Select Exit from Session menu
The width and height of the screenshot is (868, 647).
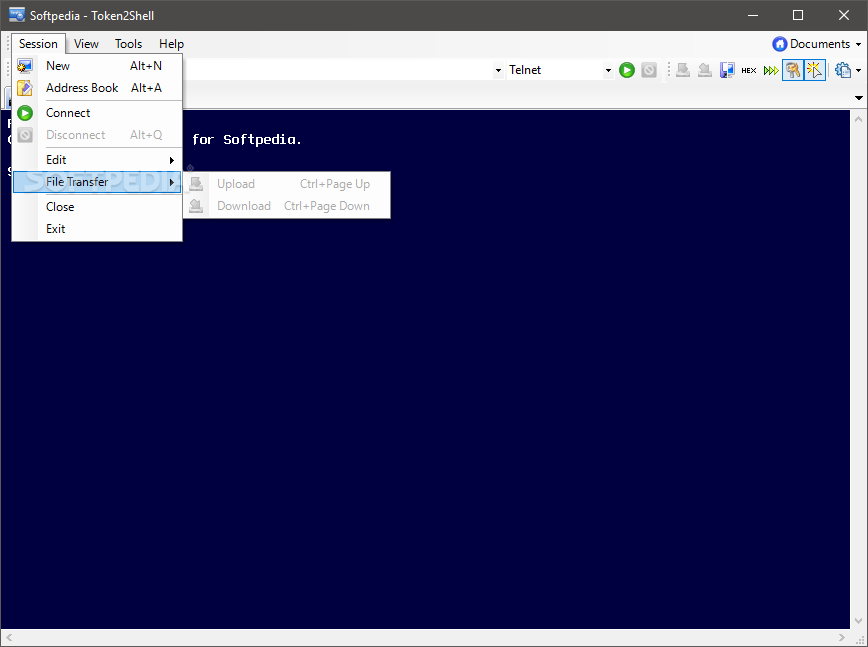click(x=97, y=229)
